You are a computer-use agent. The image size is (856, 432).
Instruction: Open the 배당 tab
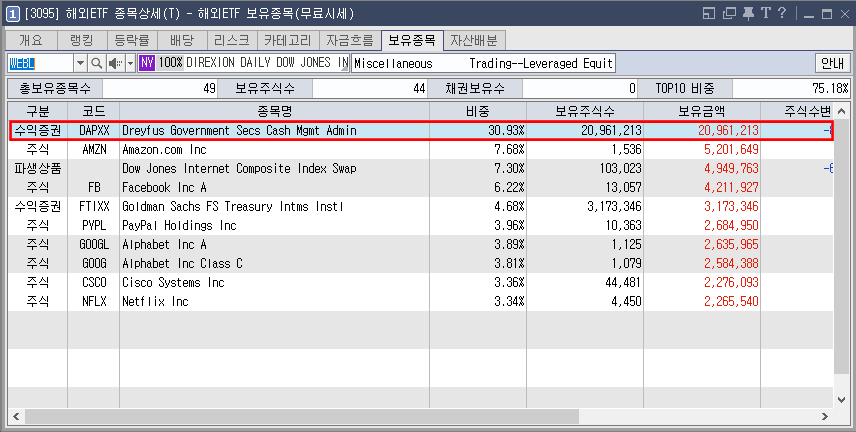pos(182,40)
